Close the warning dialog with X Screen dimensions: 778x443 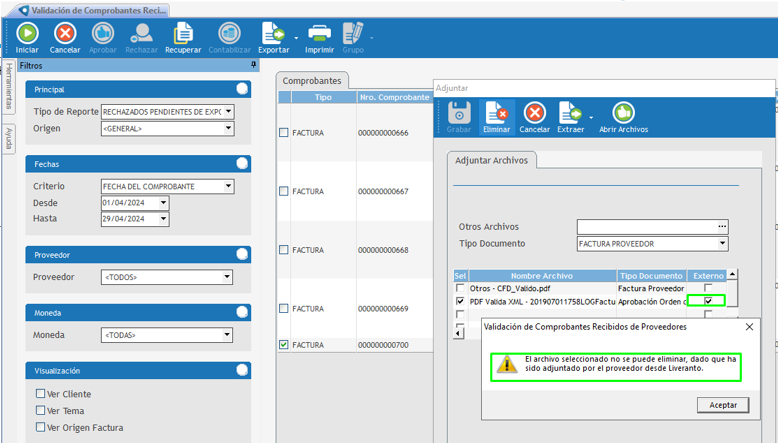point(749,326)
